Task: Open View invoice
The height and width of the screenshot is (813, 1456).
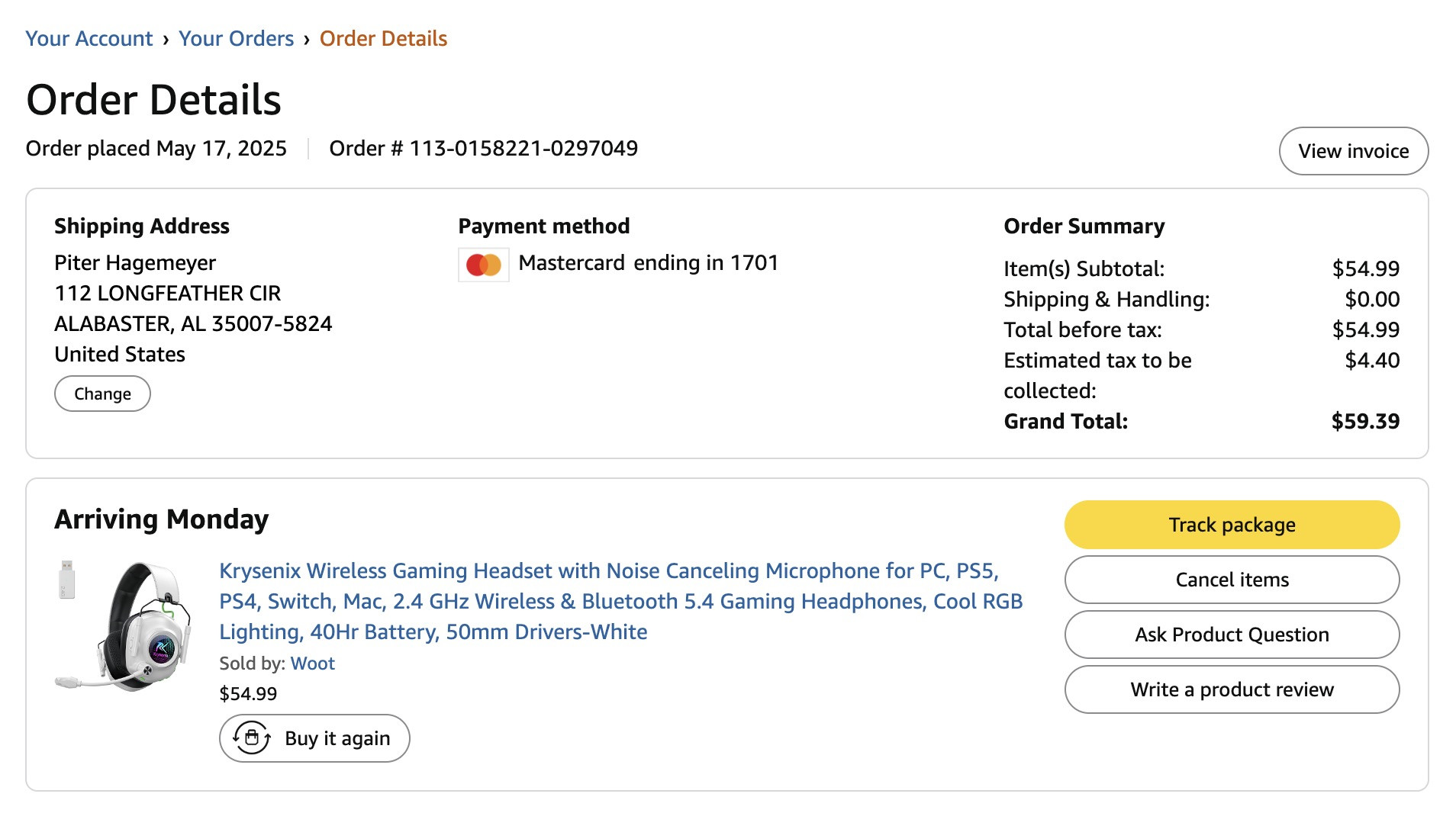Action: [x=1353, y=151]
